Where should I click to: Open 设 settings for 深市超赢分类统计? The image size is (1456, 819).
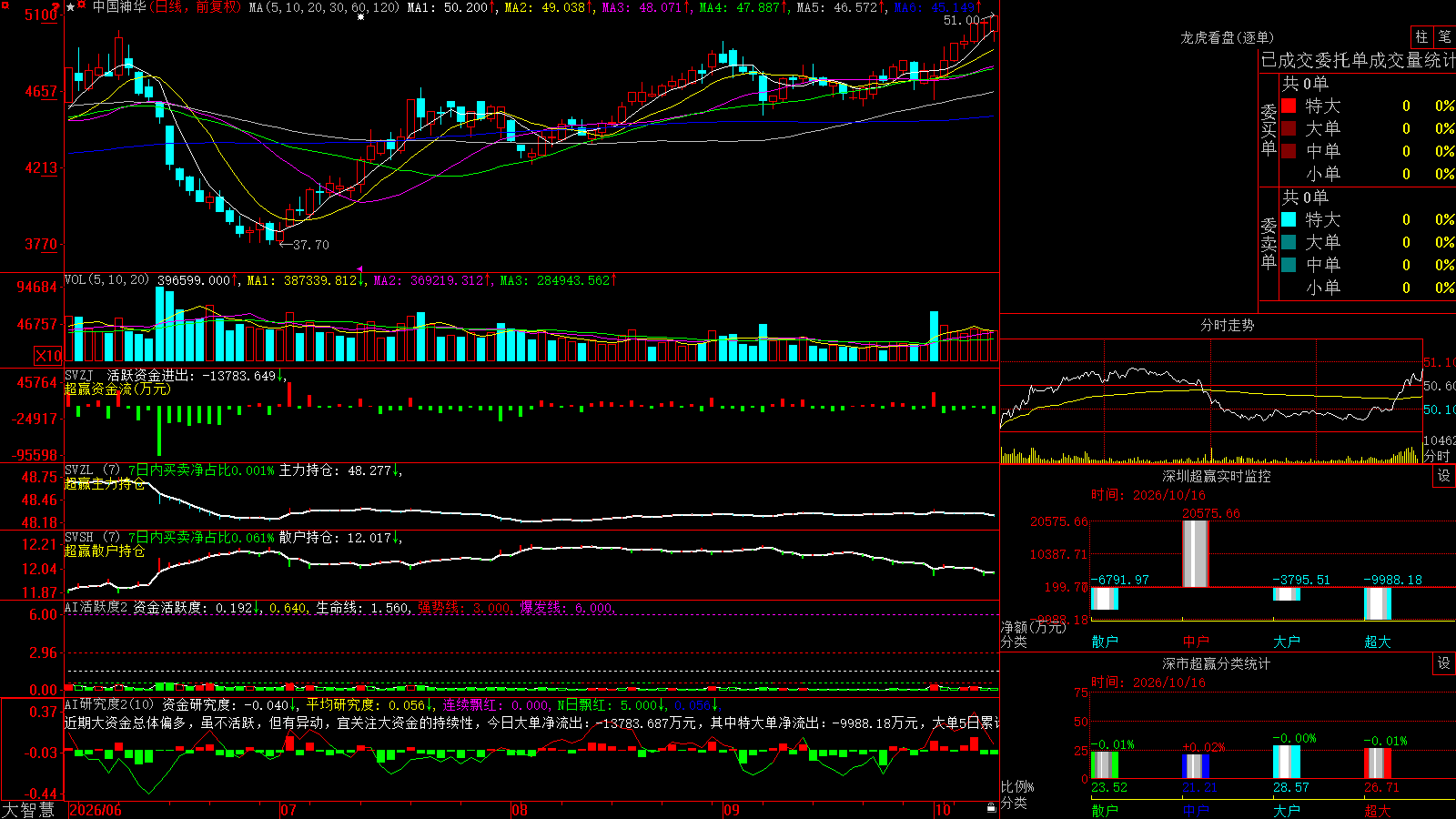1444,664
